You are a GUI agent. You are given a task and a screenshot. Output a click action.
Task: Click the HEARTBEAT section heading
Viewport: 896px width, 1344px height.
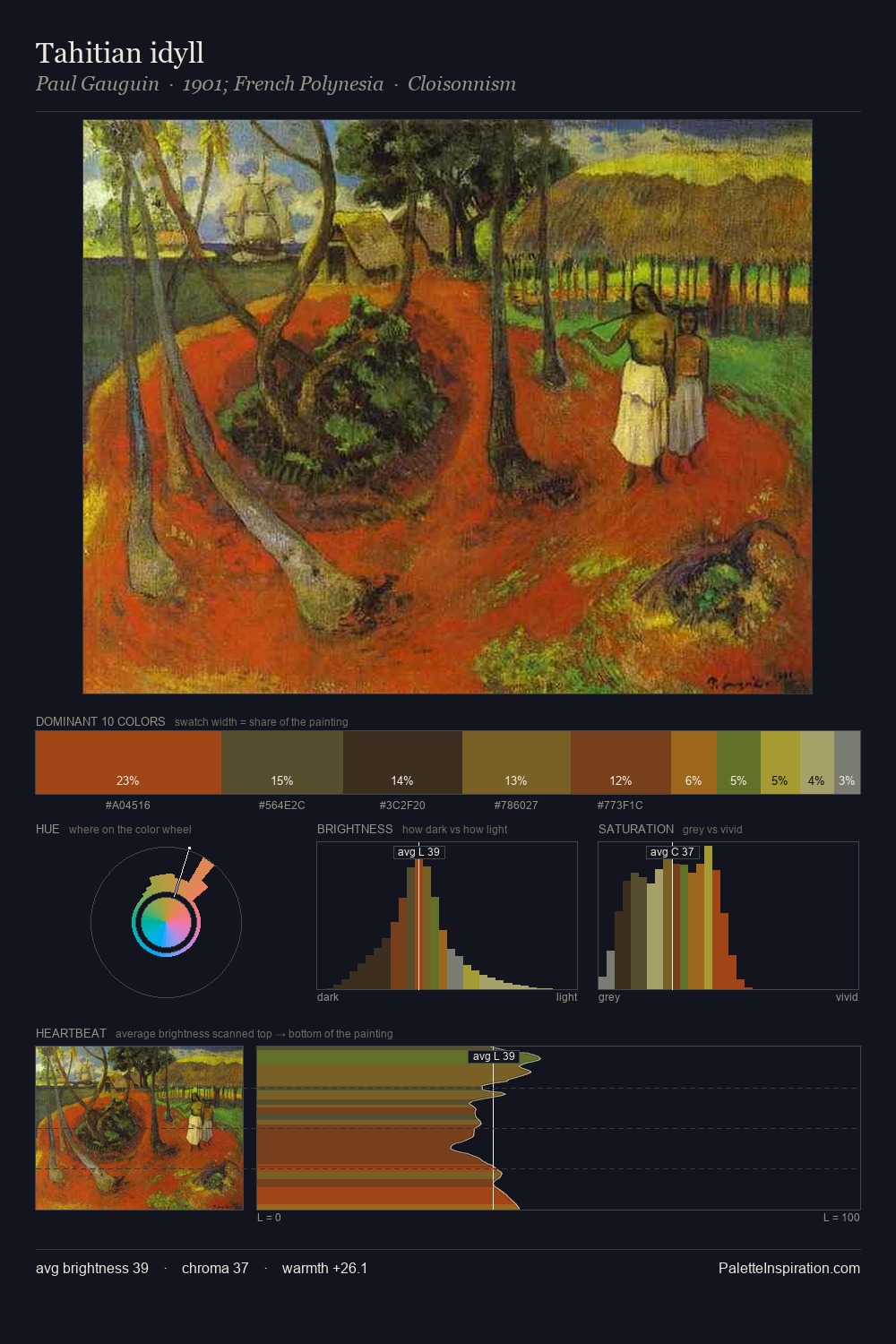point(71,1033)
